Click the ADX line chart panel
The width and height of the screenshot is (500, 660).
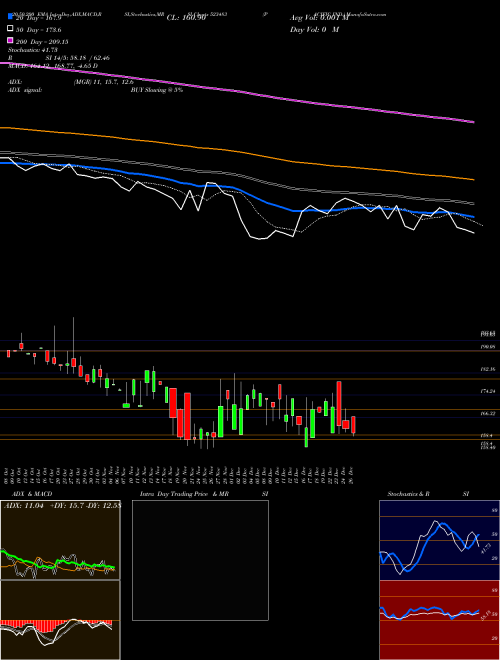(60, 540)
